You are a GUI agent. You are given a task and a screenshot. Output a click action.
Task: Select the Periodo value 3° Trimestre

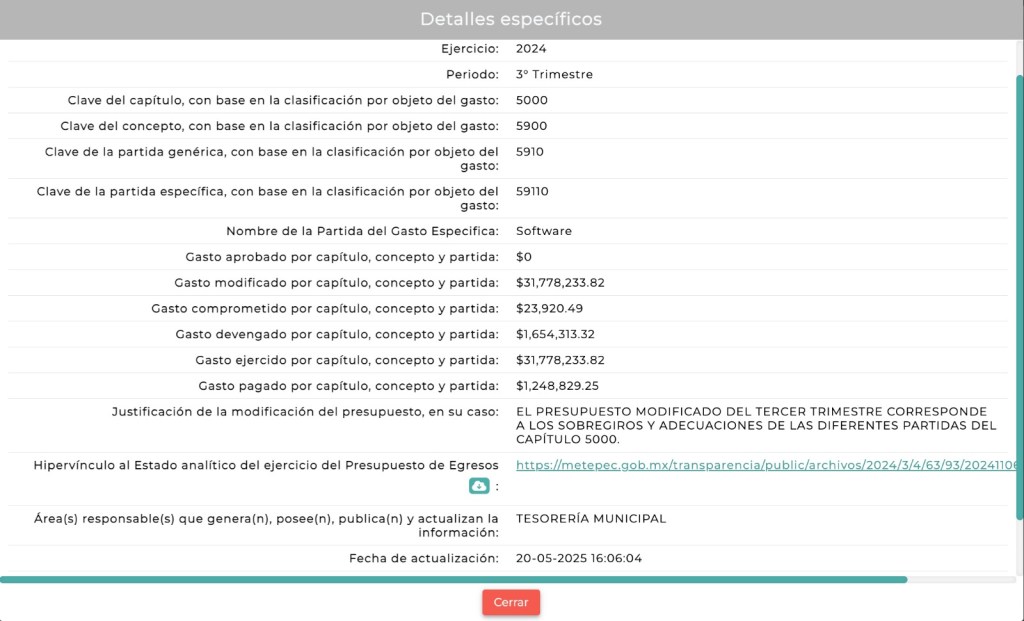[554, 74]
